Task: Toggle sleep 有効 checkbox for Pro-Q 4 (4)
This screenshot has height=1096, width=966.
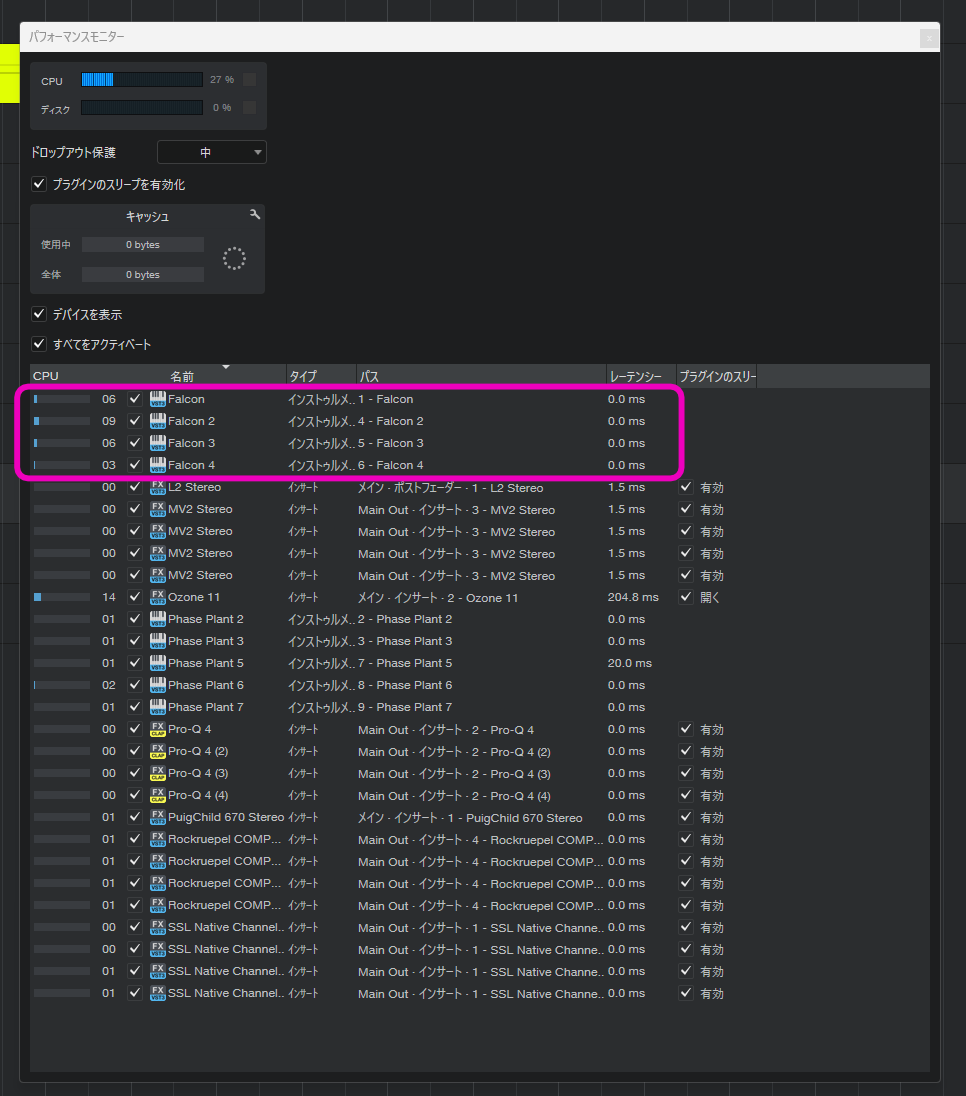Action: click(686, 795)
